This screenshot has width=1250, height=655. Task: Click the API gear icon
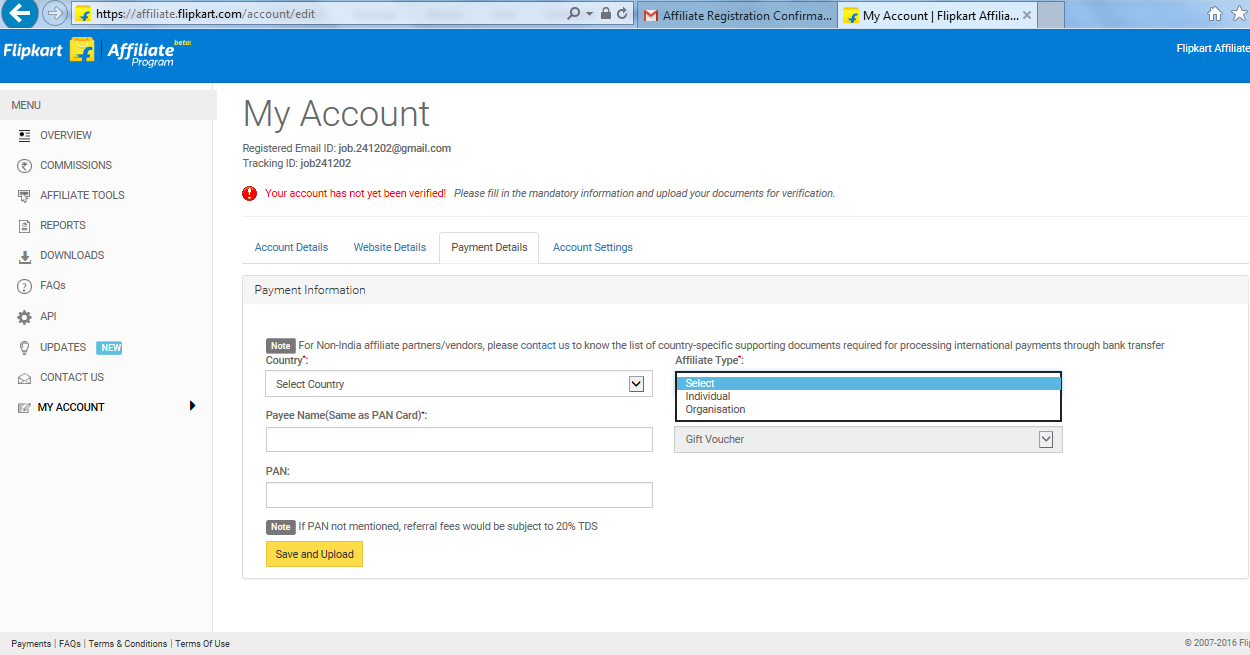(25, 317)
